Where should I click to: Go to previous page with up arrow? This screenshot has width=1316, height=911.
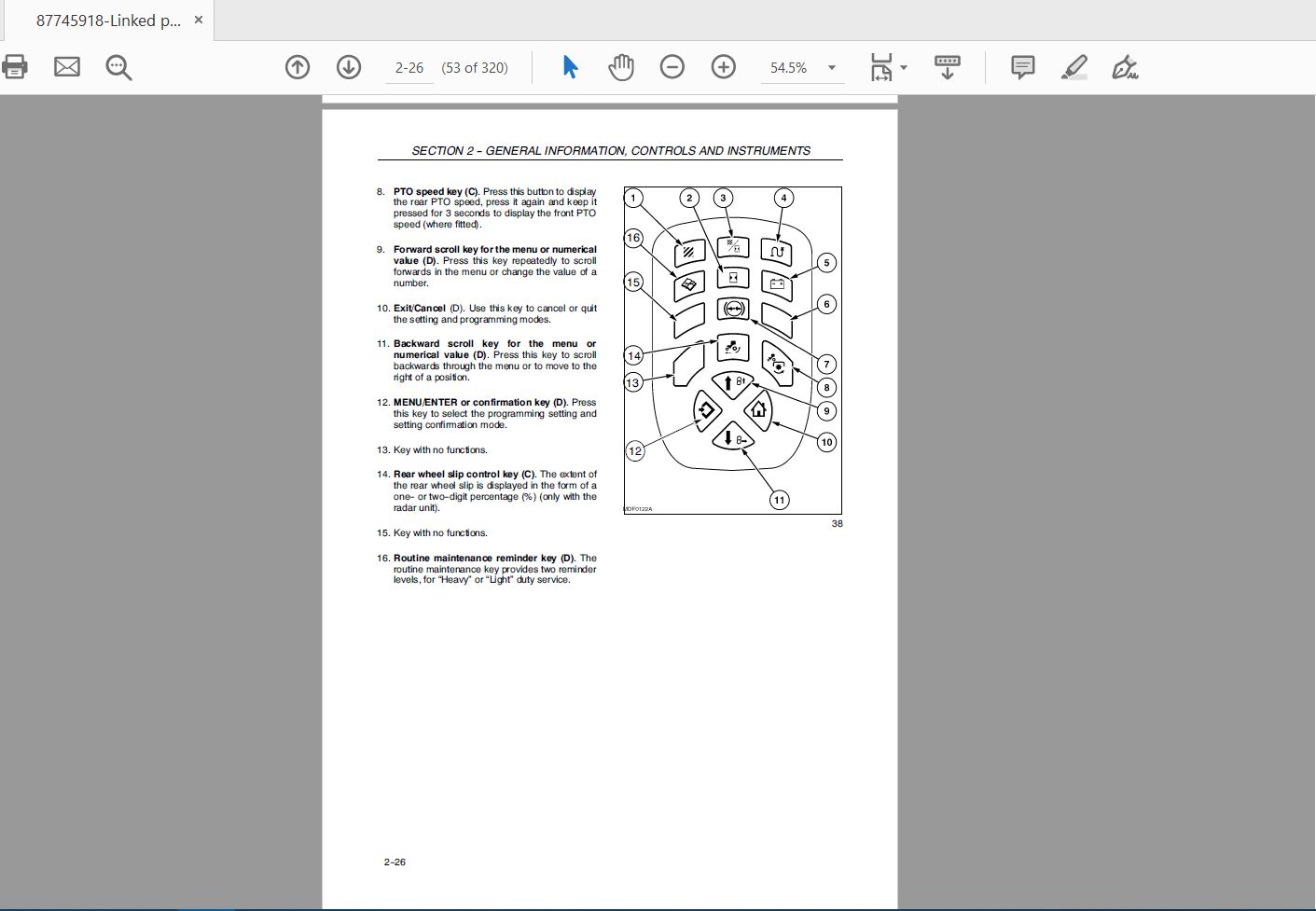click(x=298, y=67)
